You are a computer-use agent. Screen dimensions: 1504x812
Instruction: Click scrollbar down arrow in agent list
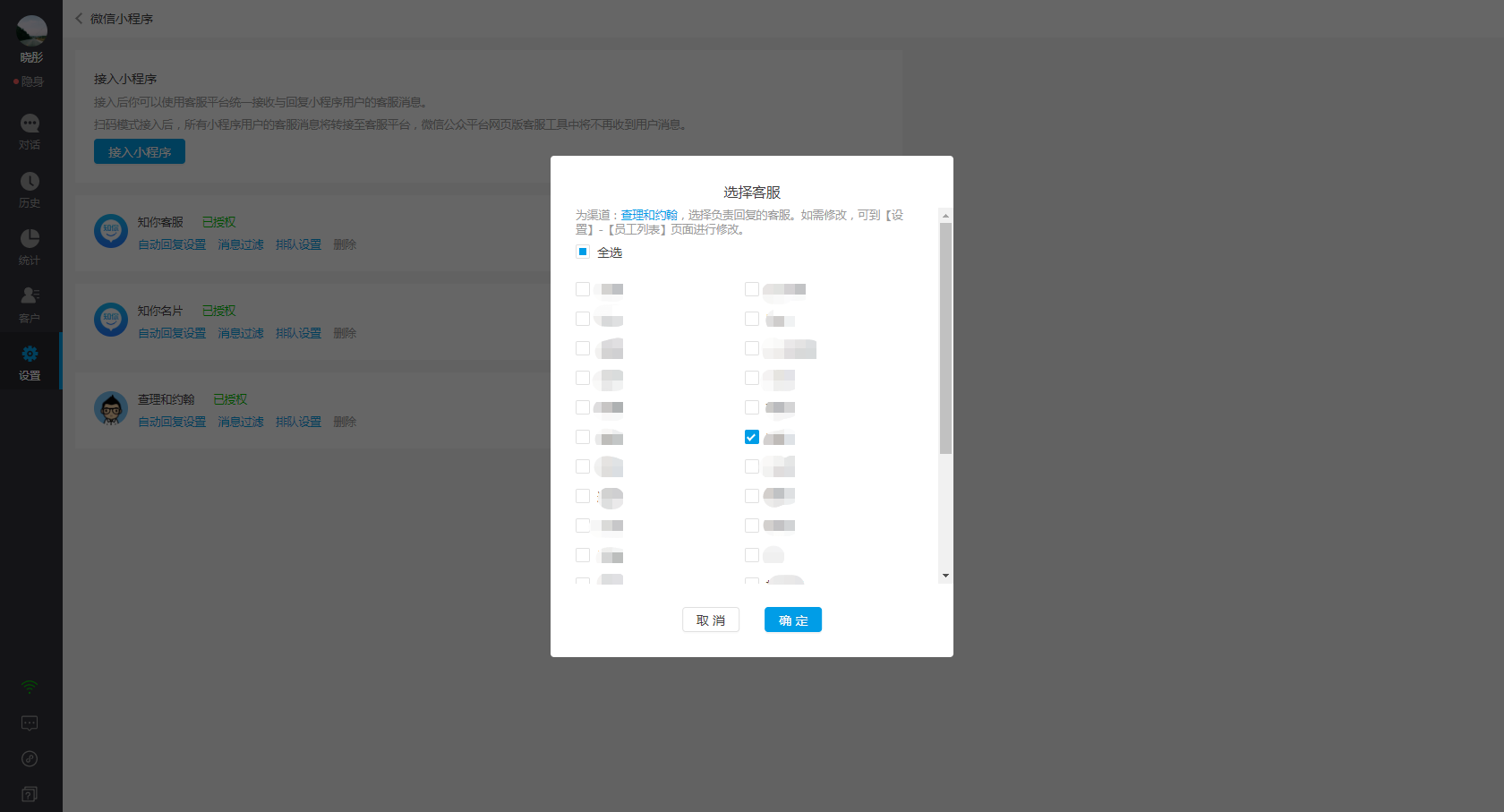click(945, 576)
